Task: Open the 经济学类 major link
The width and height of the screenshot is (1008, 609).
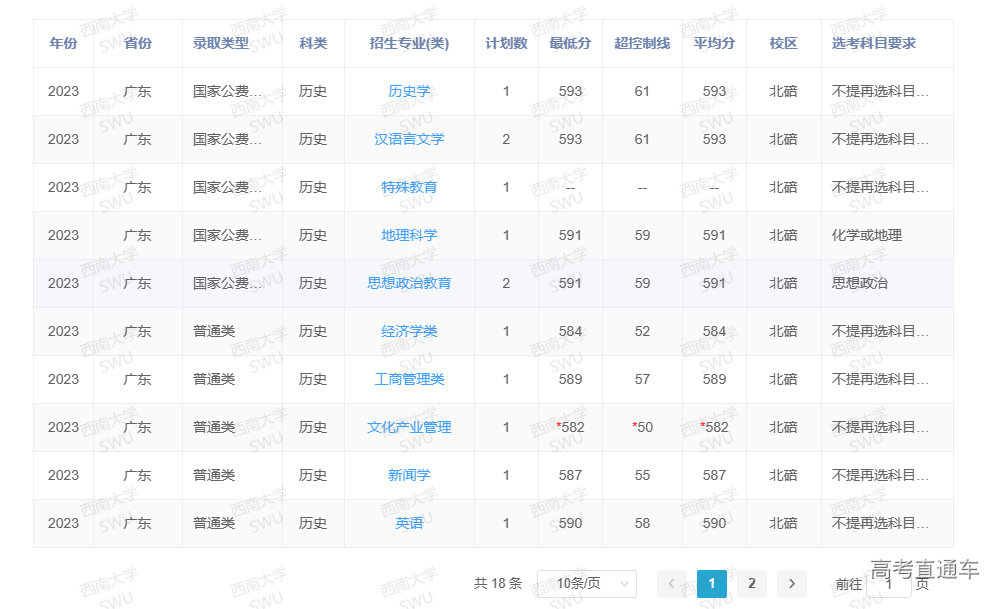Action: [409, 331]
